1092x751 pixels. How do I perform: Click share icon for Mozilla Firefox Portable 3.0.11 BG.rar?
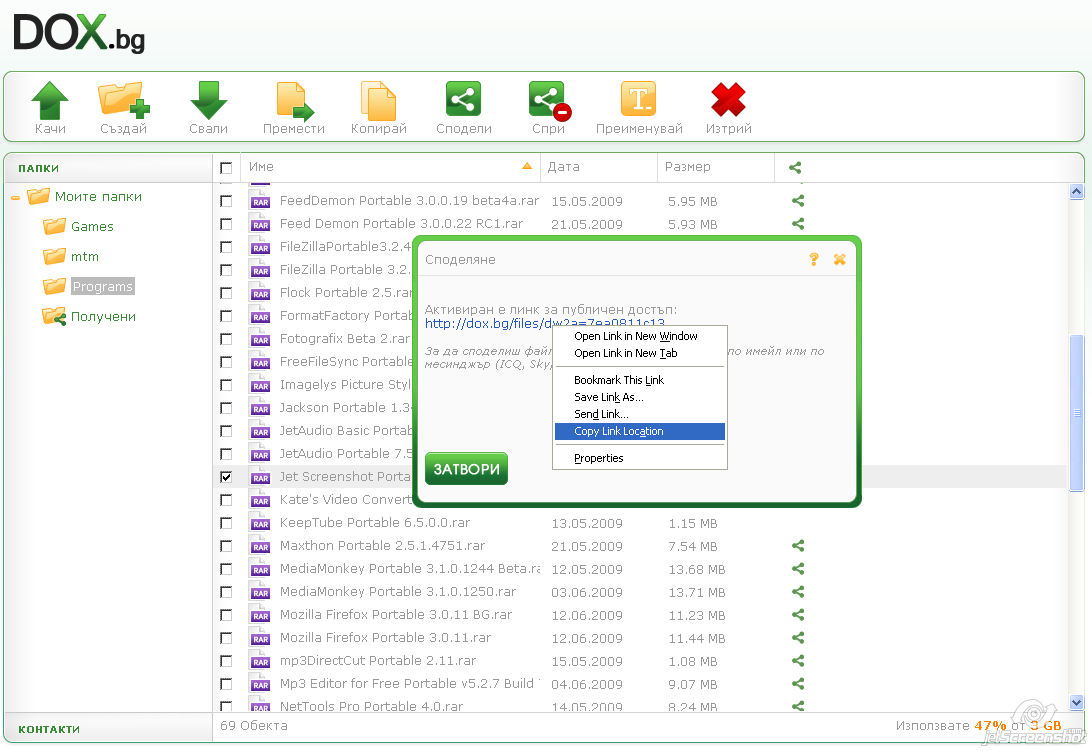tap(798, 614)
